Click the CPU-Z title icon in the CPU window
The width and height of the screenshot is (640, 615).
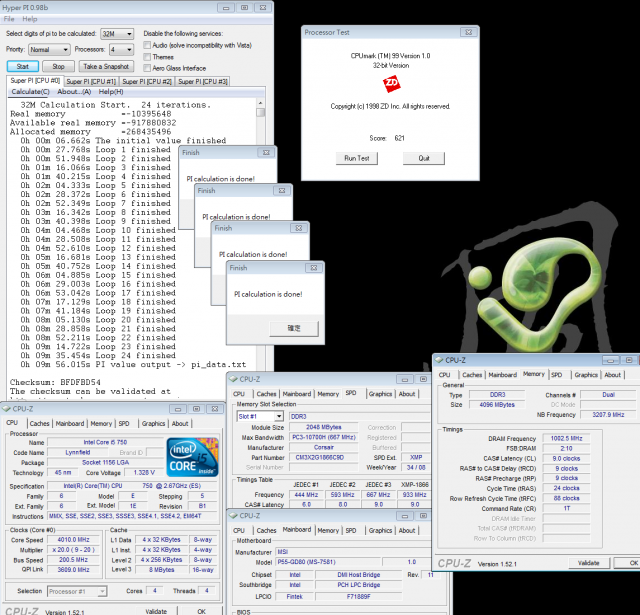pos(7,409)
